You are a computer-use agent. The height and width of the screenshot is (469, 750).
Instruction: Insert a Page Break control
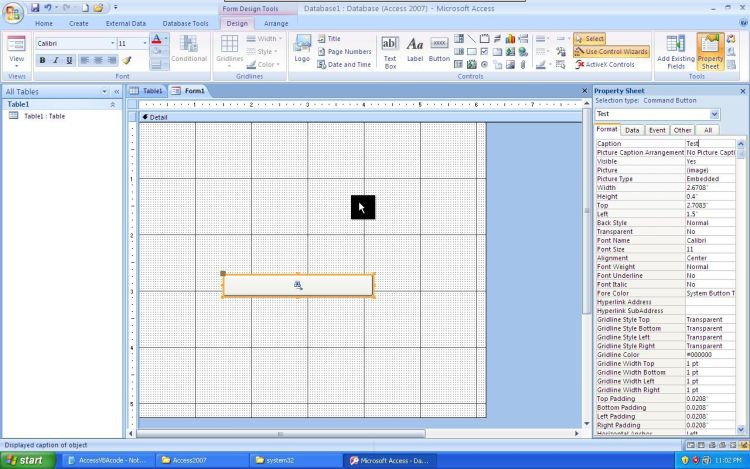pos(523,38)
